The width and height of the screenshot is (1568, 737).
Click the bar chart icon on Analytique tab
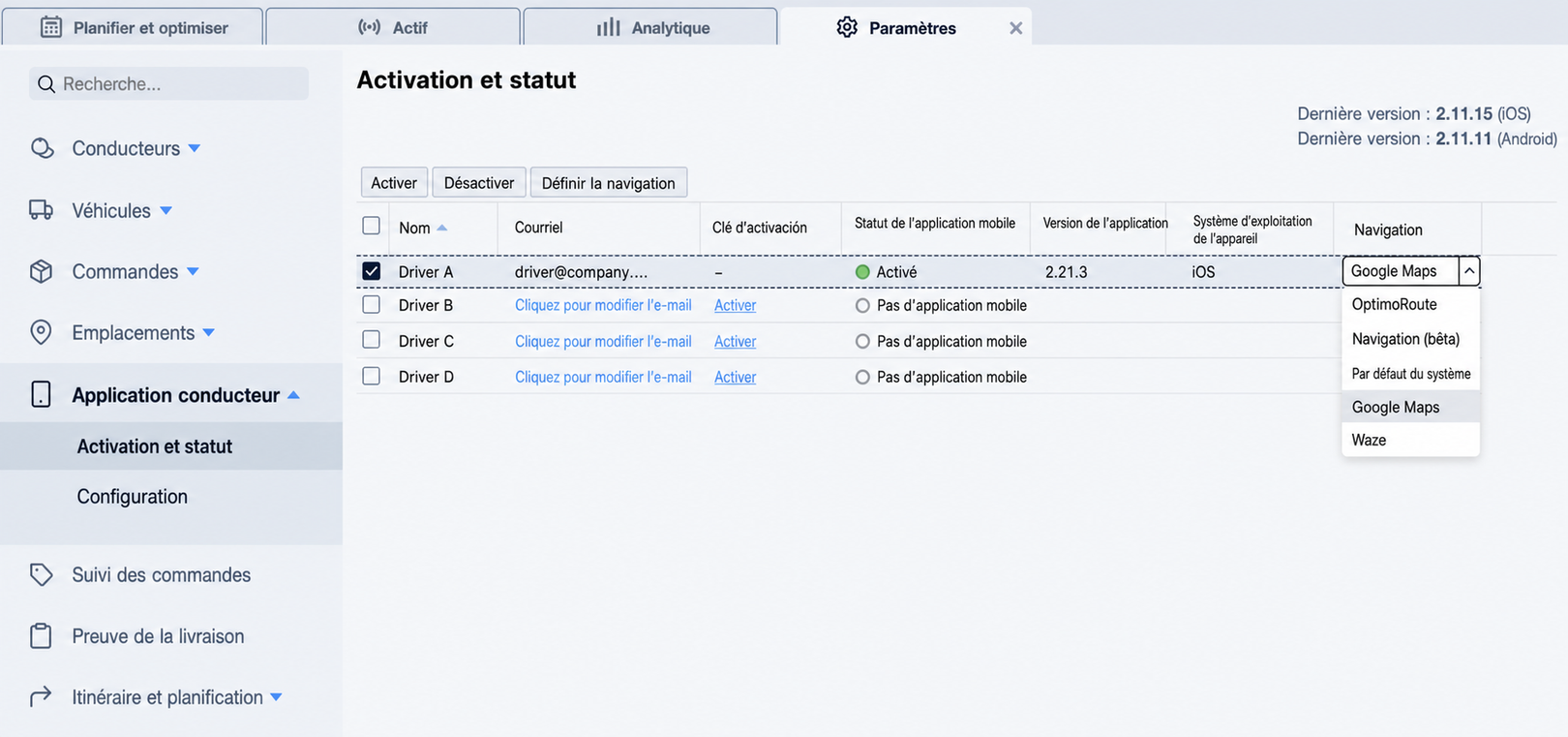pyautogui.click(x=609, y=27)
